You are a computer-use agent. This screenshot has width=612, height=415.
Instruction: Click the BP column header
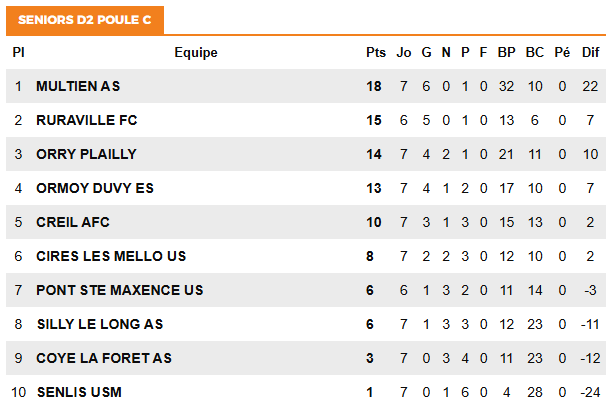(506, 53)
